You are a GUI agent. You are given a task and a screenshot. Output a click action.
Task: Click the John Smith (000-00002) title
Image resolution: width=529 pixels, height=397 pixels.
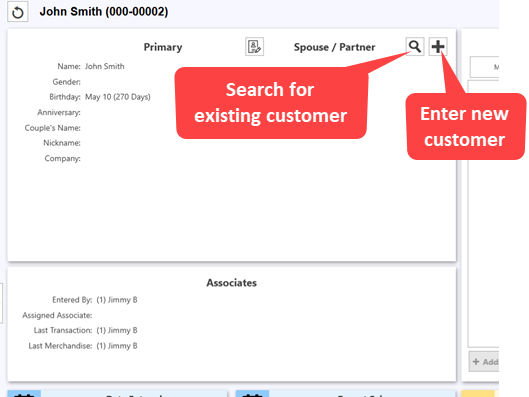point(104,12)
